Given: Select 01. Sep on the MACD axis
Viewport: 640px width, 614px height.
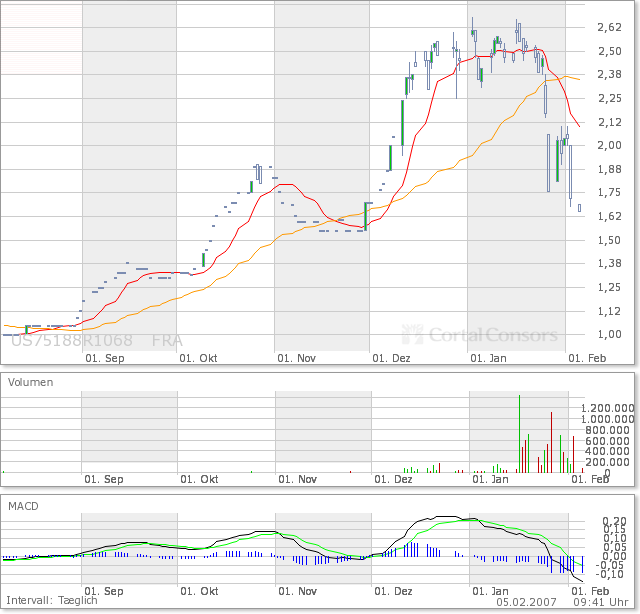Looking at the screenshot, I should coord(104,591).
